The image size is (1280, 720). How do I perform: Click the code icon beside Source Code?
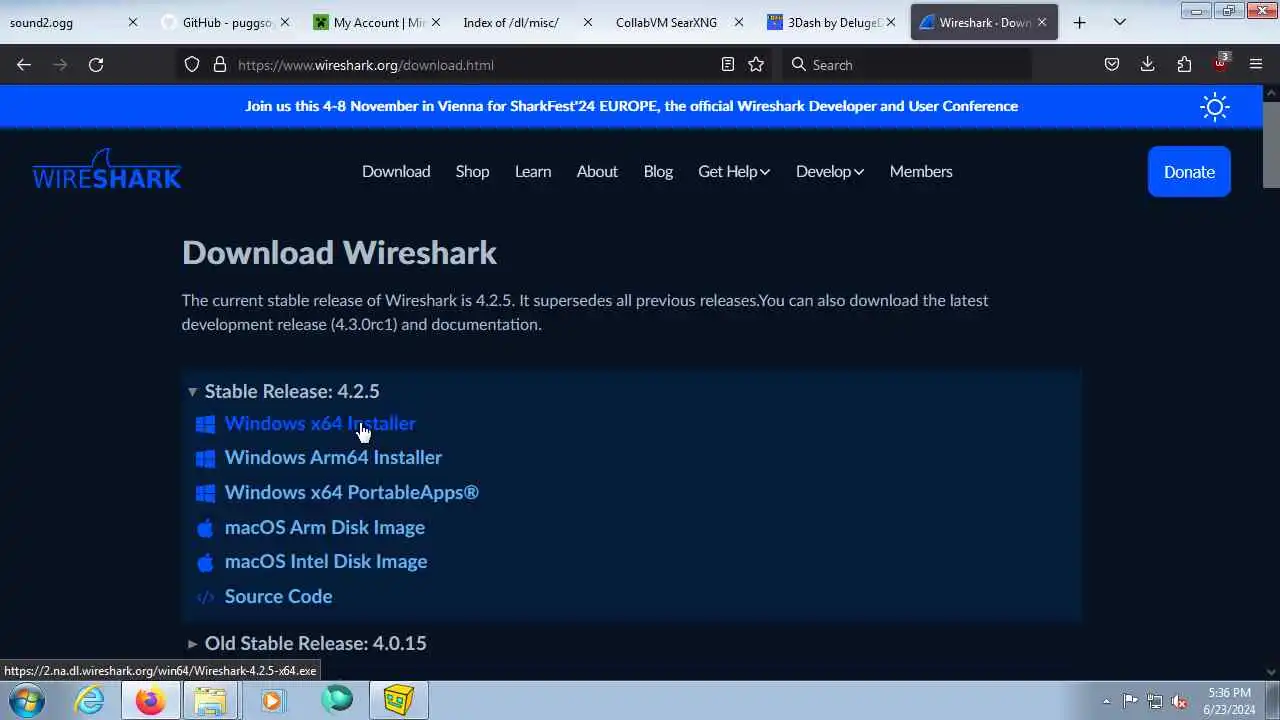205,597
